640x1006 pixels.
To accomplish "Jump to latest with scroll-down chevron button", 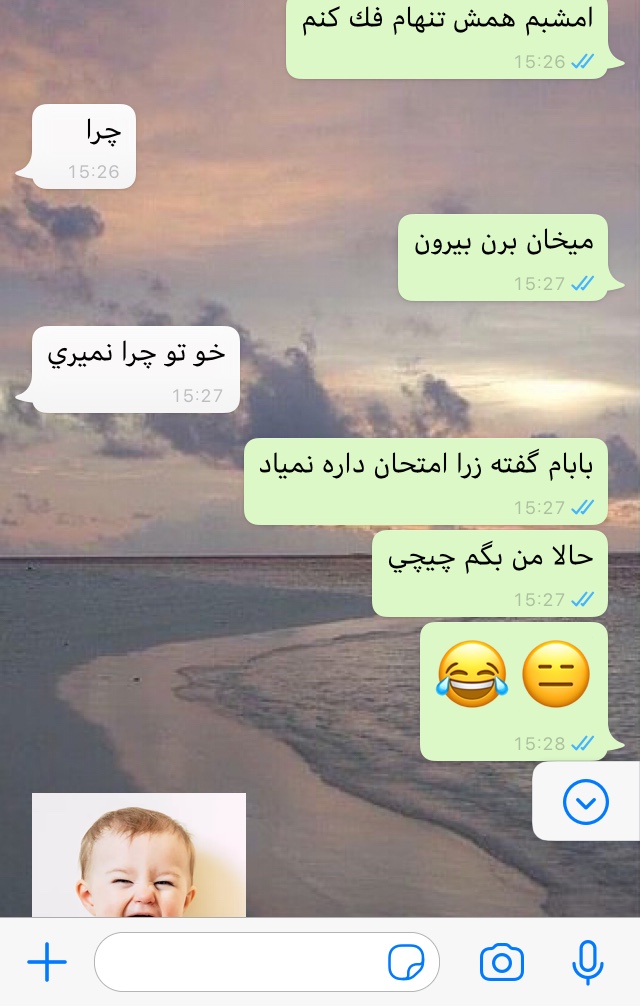I will 585,801.
